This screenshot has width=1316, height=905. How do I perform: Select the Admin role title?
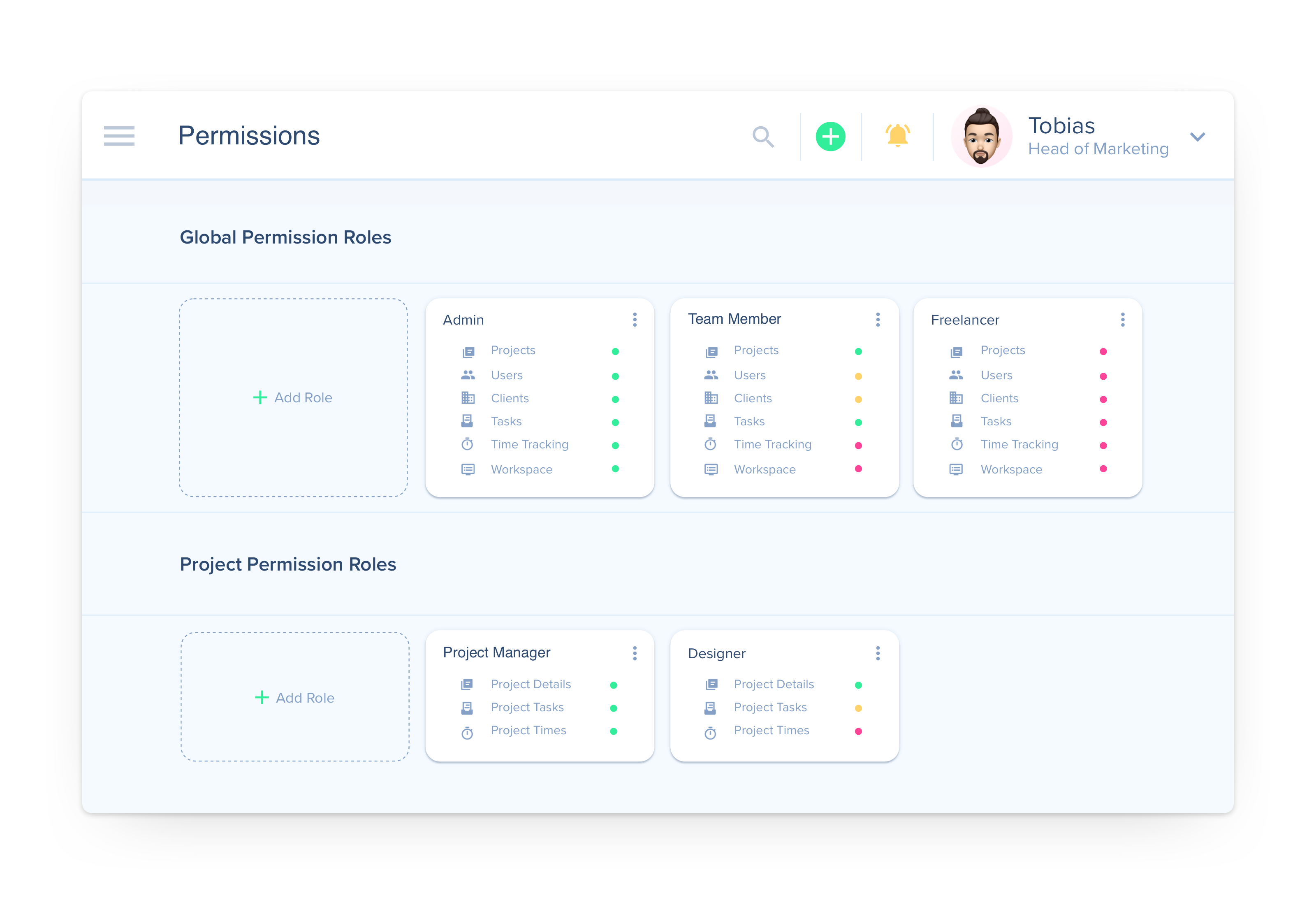coord(463,320)
